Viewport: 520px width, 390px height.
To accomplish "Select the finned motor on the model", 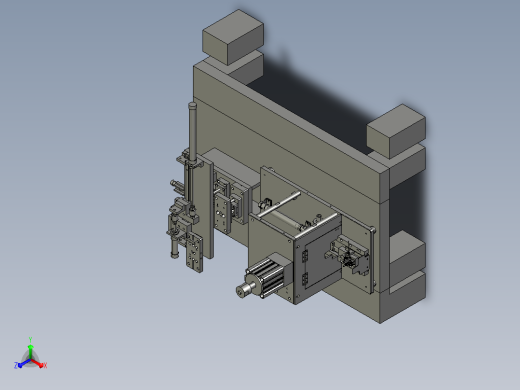I will click(x=270, y=276).
